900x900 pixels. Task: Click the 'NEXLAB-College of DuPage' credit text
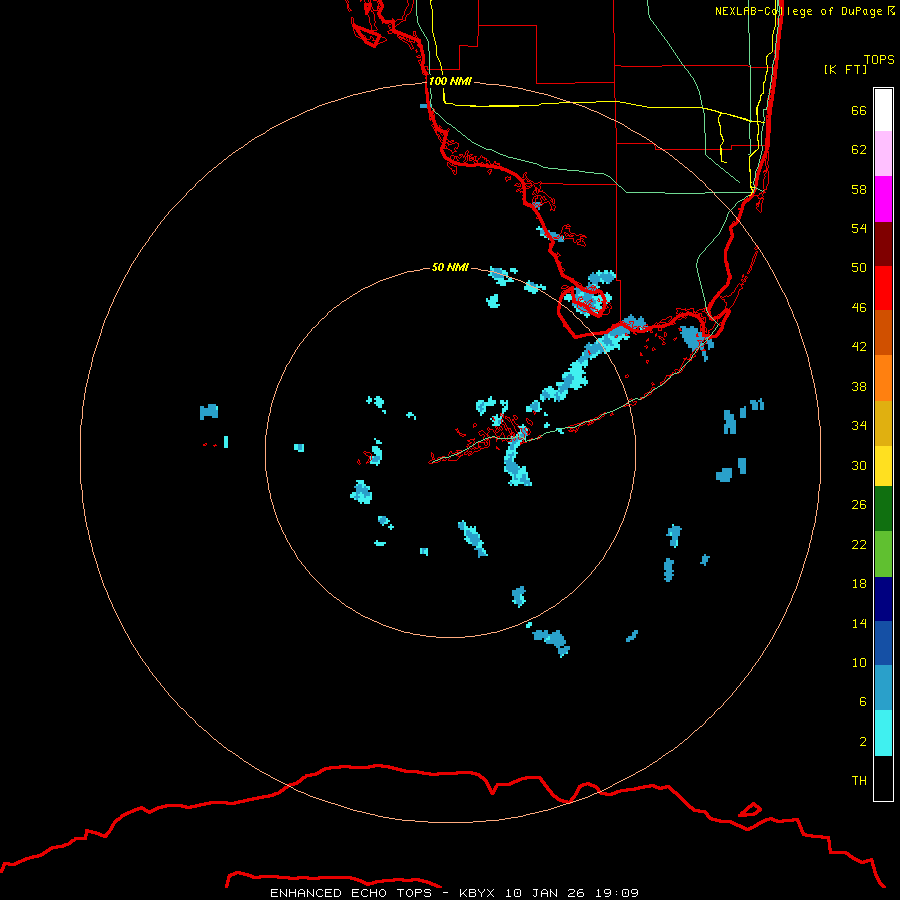[800, 11]
